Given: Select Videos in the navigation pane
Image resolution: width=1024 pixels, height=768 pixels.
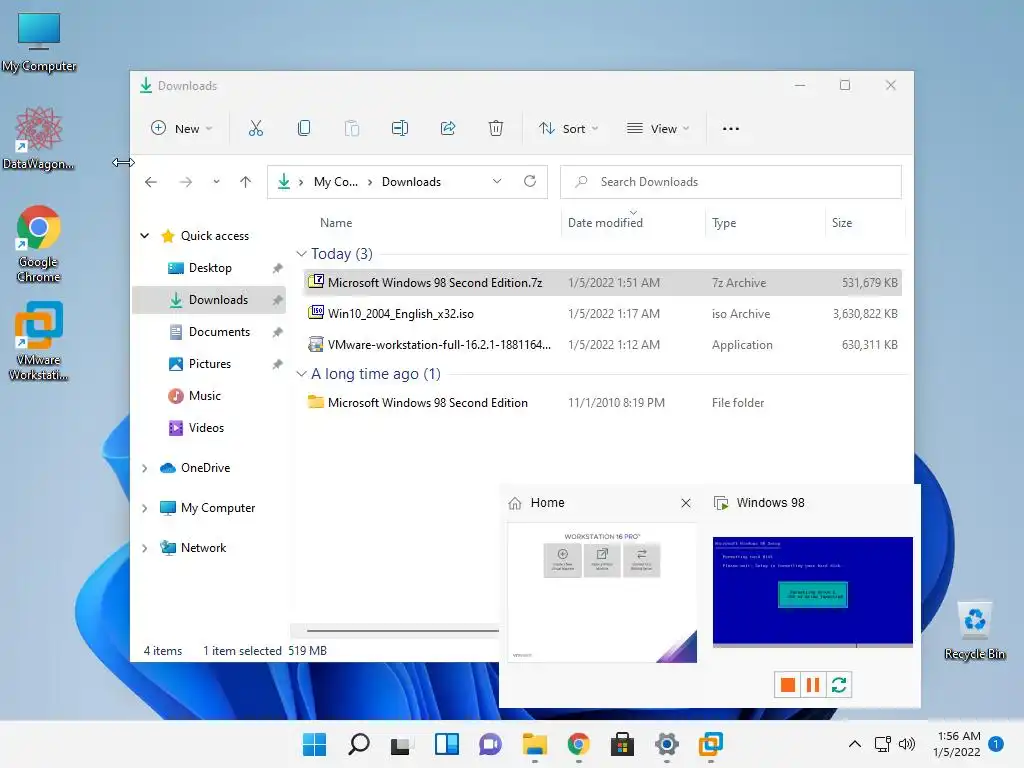Looking at the screenshot, I should (x=209, y=428).
